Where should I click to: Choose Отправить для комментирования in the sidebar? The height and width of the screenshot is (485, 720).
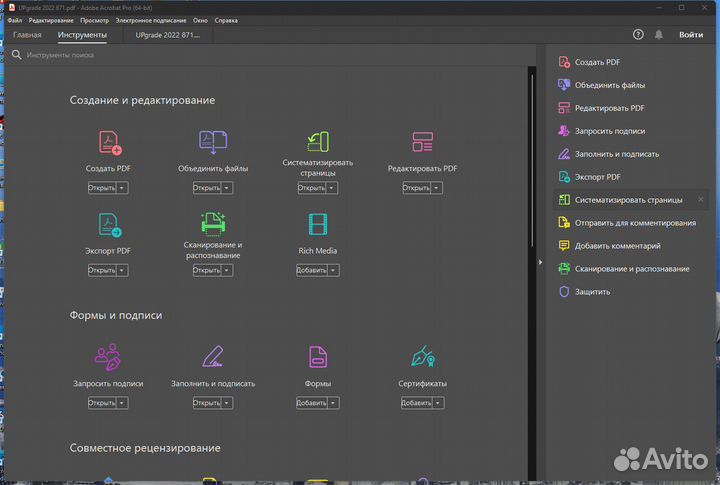coord(627,223)
